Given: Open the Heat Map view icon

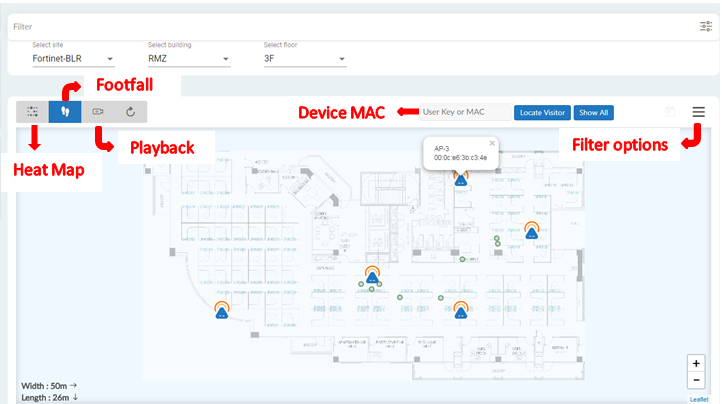Looking at the screenshot, I should coord(32,112).
